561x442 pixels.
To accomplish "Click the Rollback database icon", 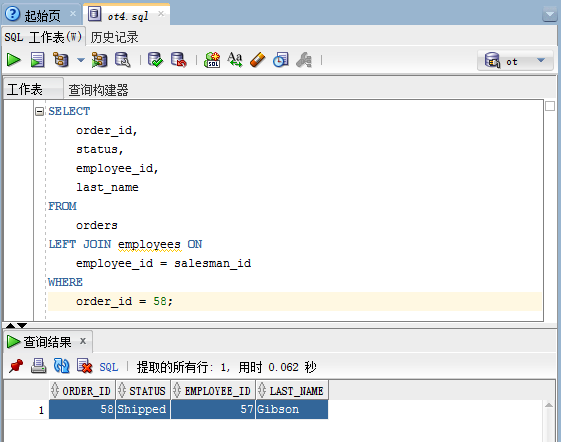I will click(x=179, y=60).
